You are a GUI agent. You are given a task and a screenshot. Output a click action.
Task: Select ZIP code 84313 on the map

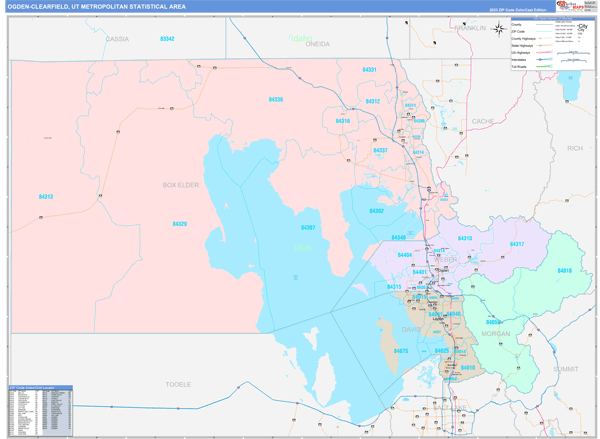pyautogui.click(x=46, y=197)
